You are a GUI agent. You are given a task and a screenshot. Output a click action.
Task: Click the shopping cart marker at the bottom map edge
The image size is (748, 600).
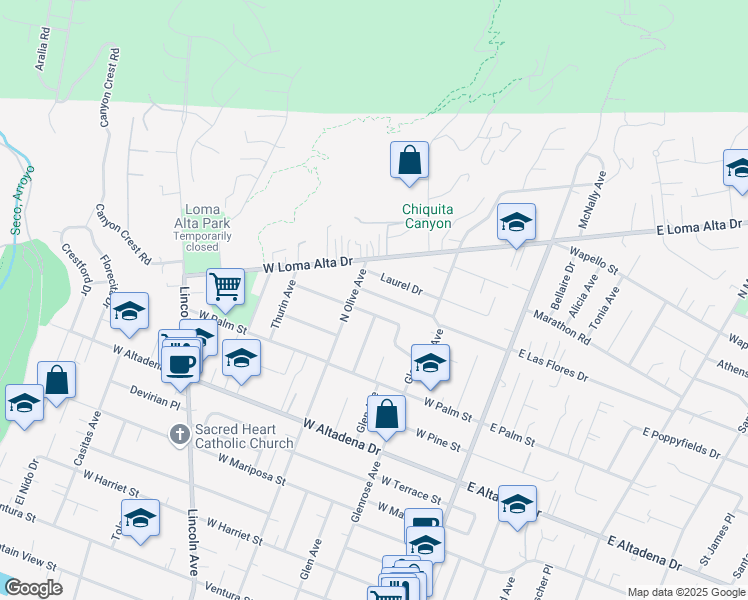pyautogui.click(x=387, y=593)
